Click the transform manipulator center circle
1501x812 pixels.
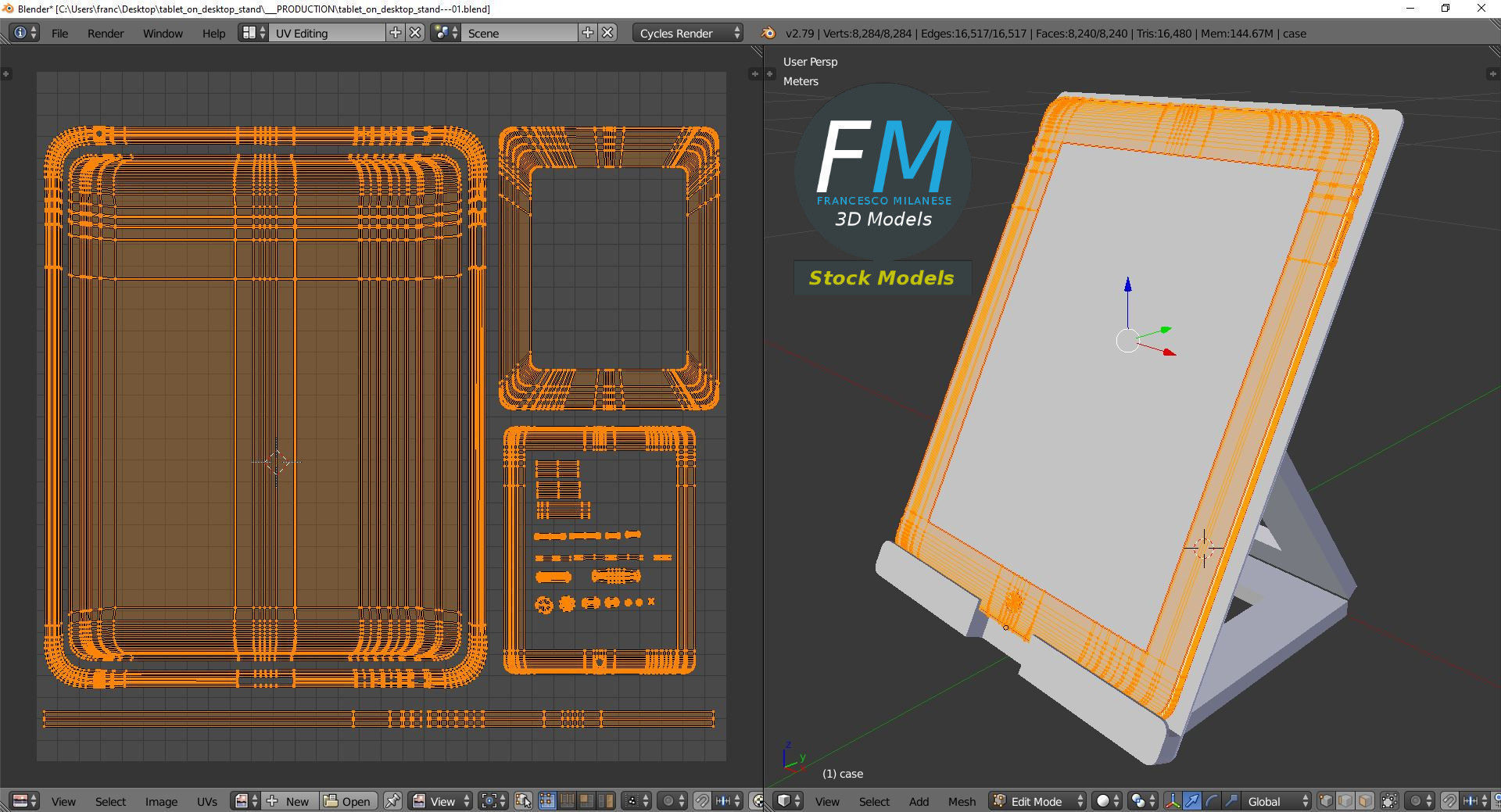[x=1127, y=341]
